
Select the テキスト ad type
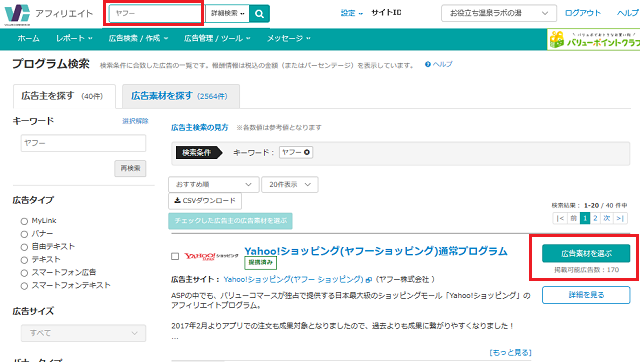24,260
